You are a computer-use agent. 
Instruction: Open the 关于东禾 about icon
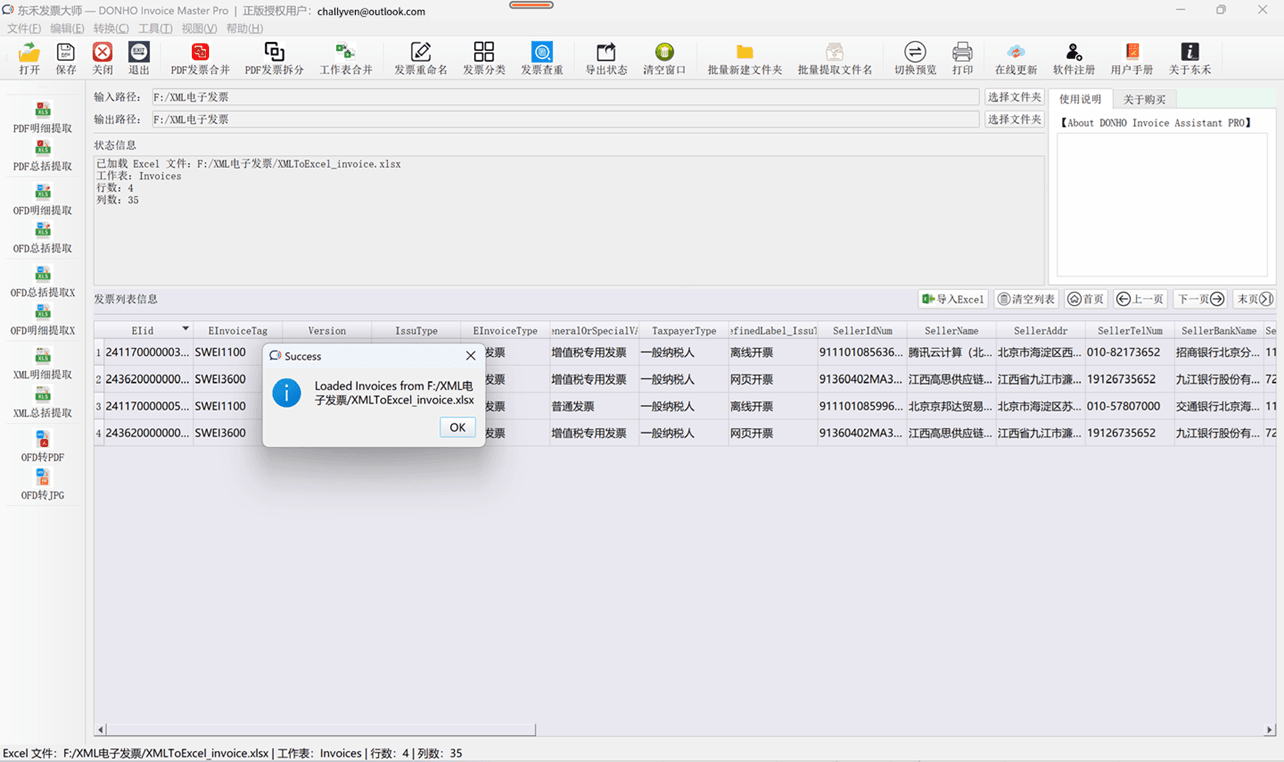(x=1190, y=58)
